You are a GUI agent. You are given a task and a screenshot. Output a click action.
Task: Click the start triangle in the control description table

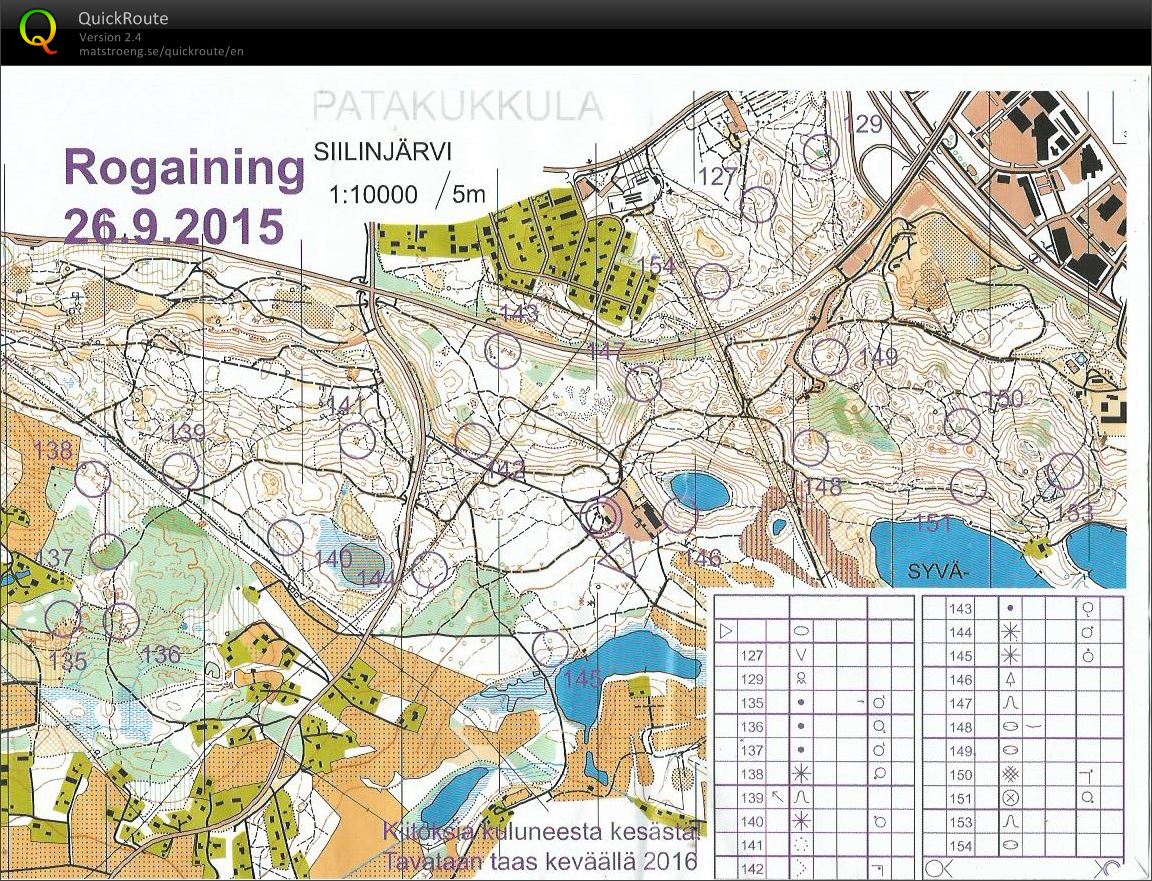point(727,631)
